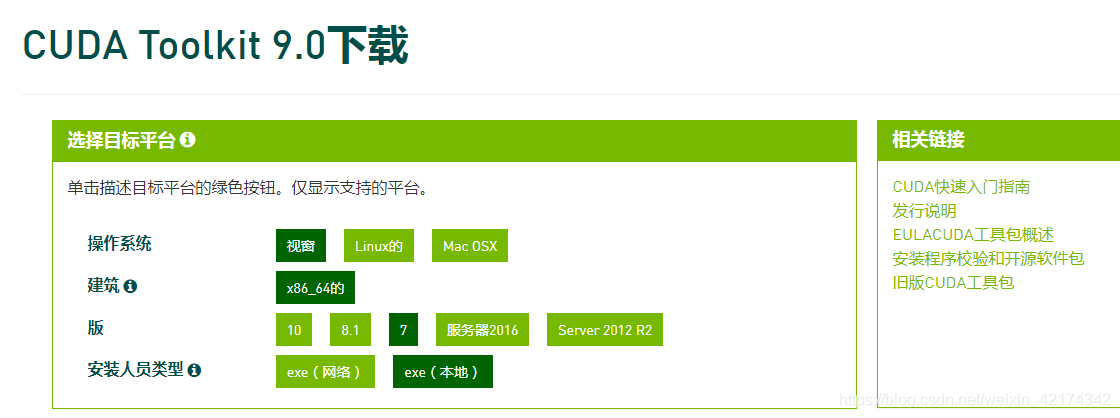Select the x86_64的 architecture button
This screenshot has height=418, width=1120.
315,288
